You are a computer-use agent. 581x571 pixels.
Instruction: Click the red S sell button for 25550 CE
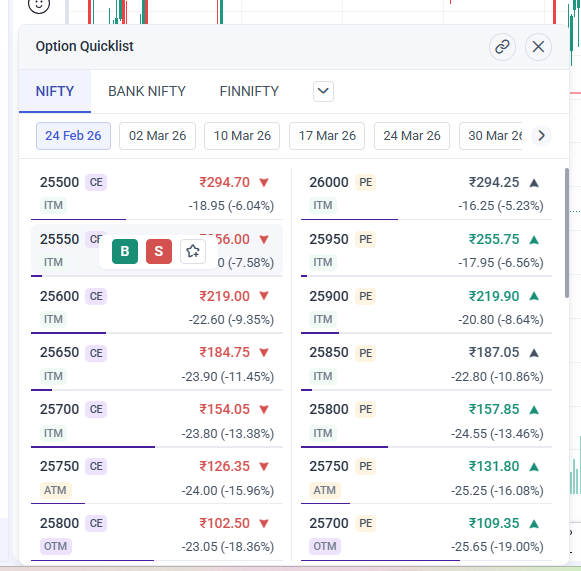point(159,251)
